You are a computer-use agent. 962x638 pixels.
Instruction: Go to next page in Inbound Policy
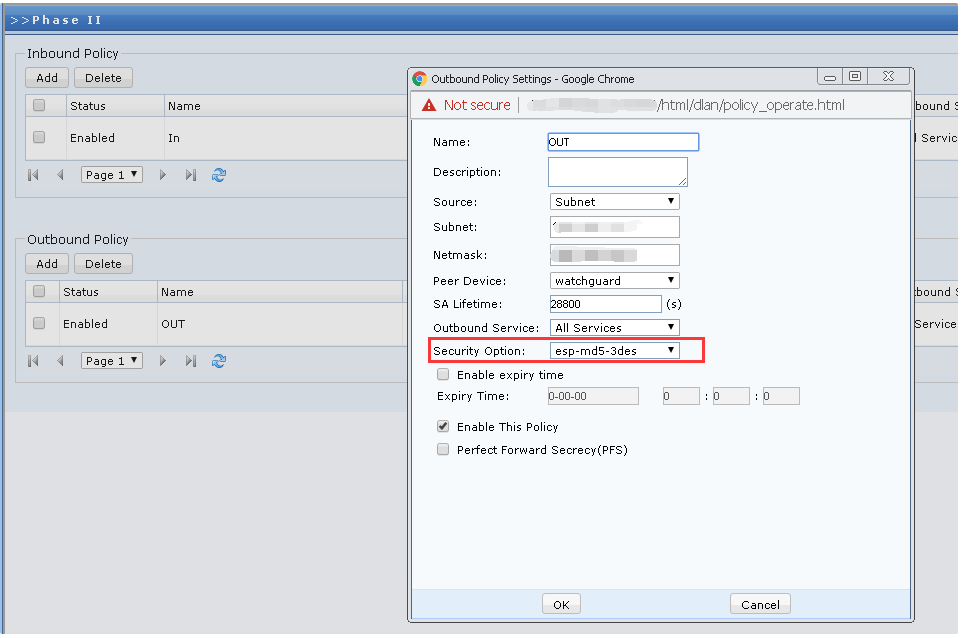click(x=163, y=175)
